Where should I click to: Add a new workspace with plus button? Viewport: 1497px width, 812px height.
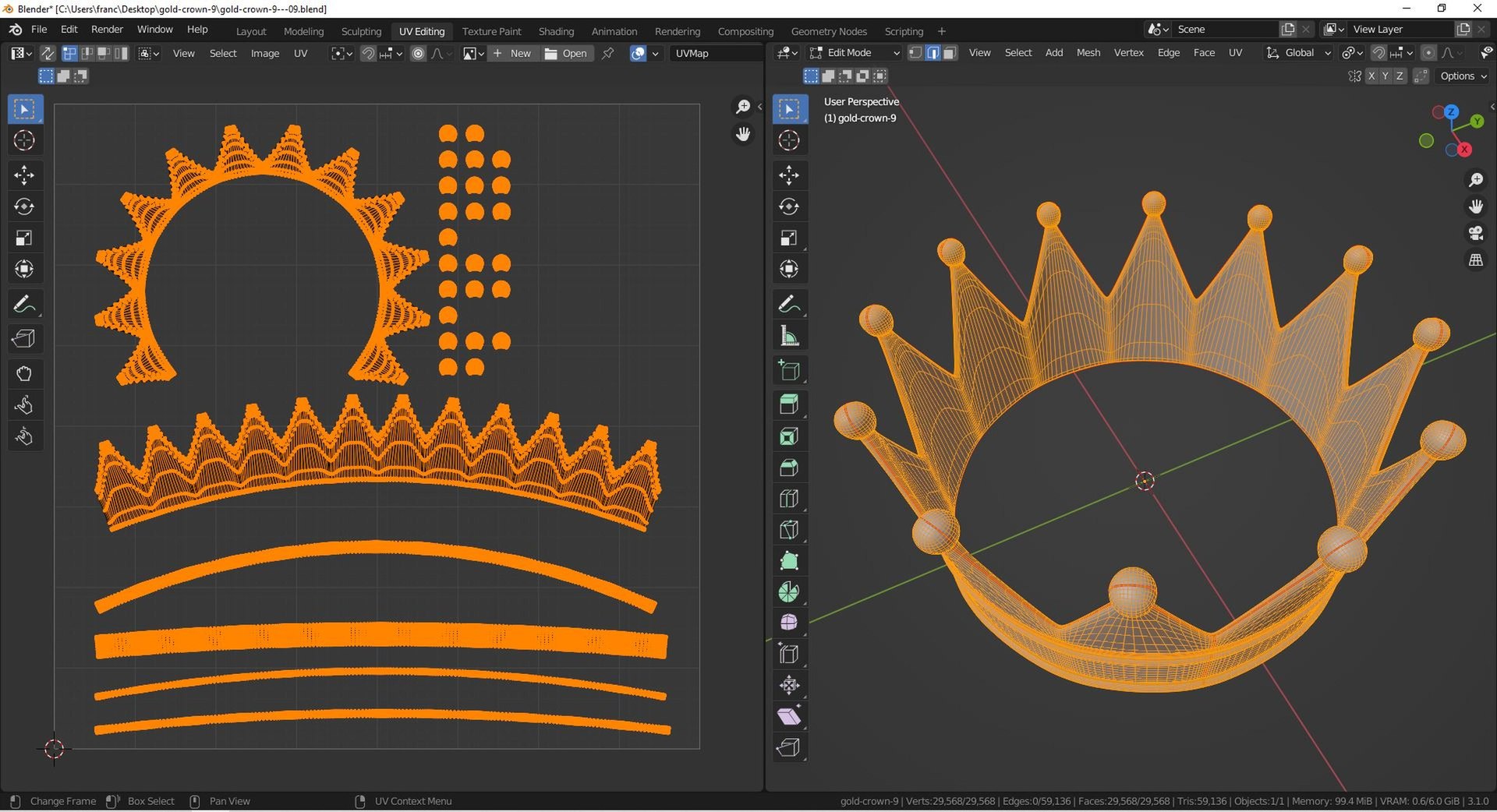[x=942, y=31]
